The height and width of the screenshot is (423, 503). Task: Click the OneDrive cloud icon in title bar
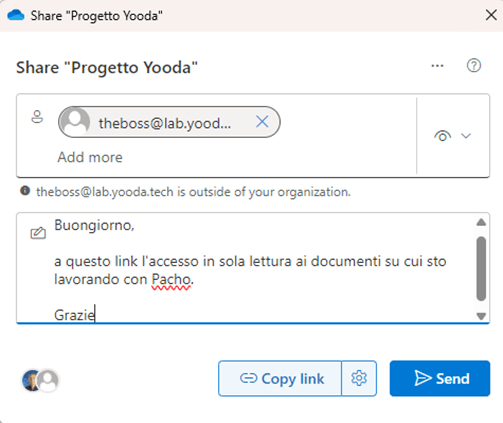tap(16, 15)
